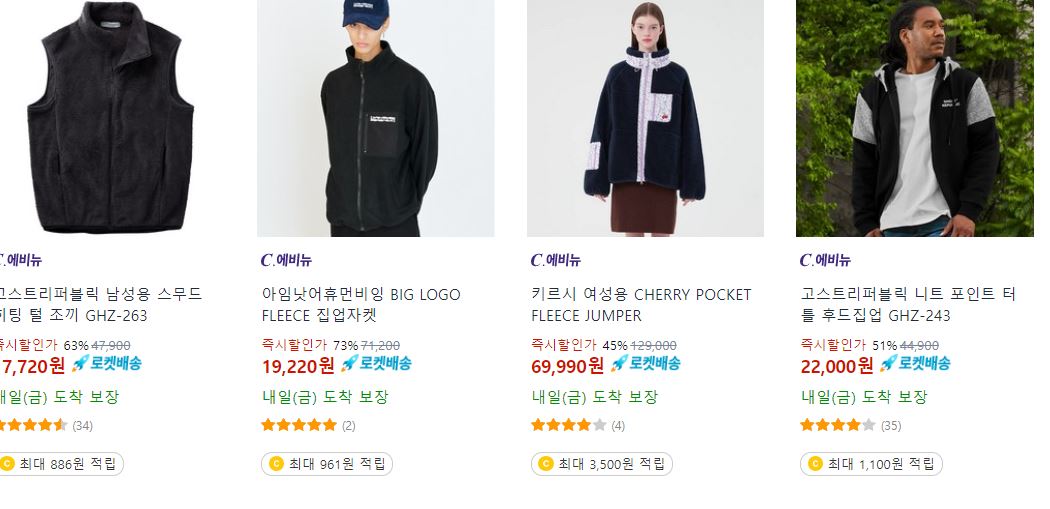
Task: Click the five-star rating with (2) reviews
Action: [x=299, y=425]
